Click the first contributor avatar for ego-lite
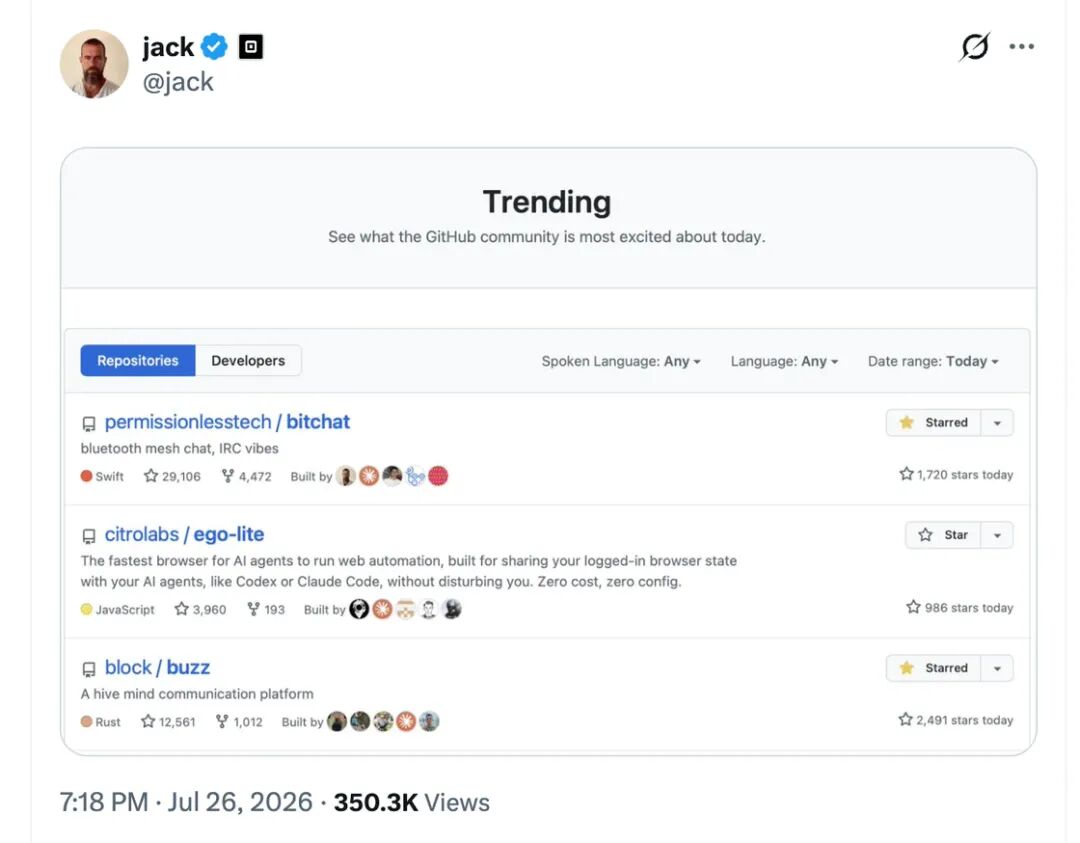 coord(359,609)
